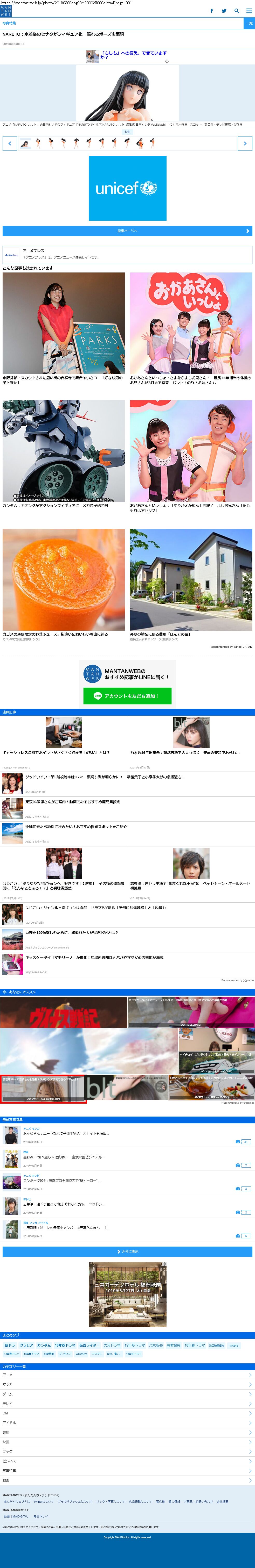This screenshot has height=1568, width=255.
Task: Select the ガンダム tag
Action: click(x=44, y=1345)
